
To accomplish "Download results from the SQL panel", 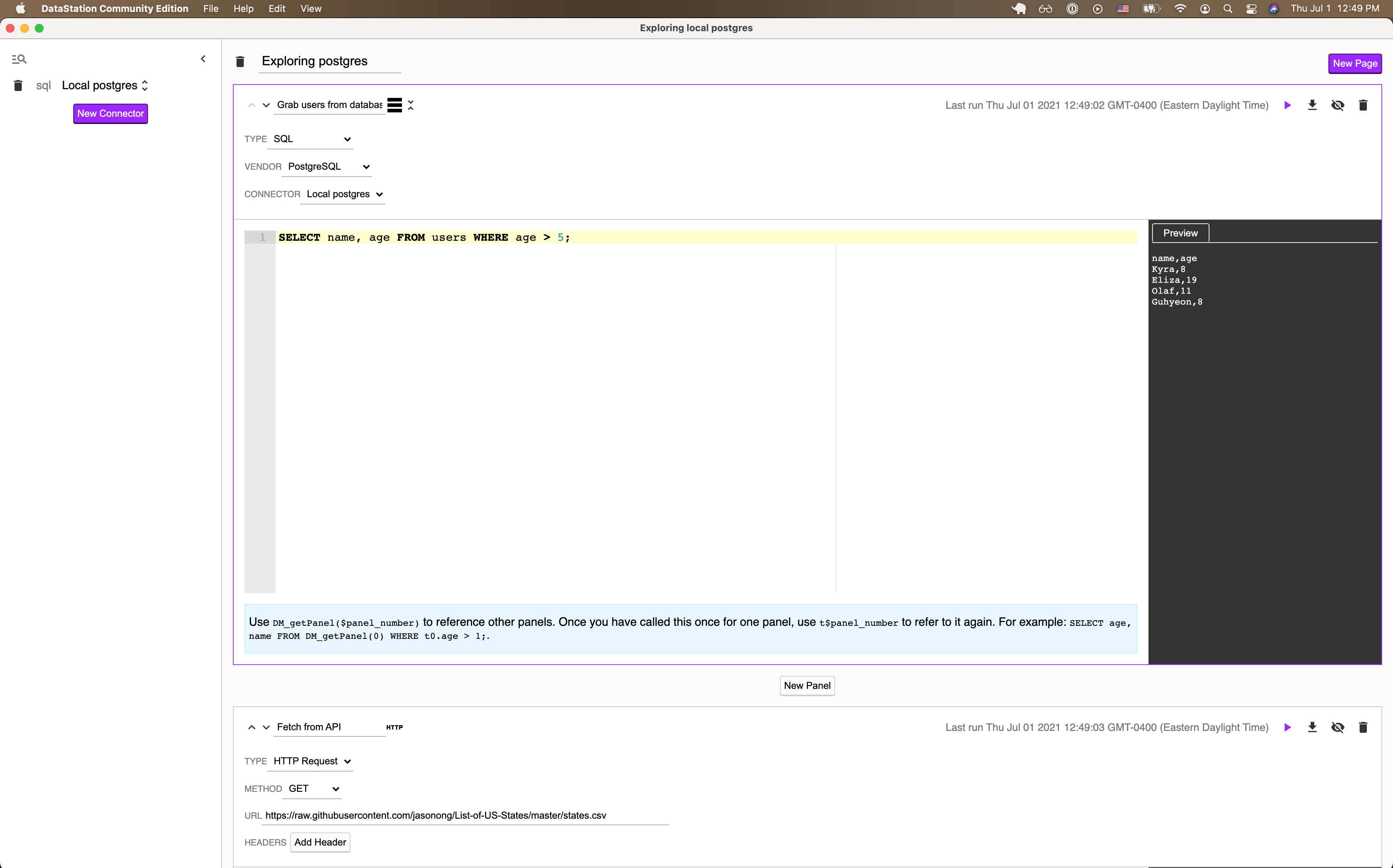I will 1312,105.
